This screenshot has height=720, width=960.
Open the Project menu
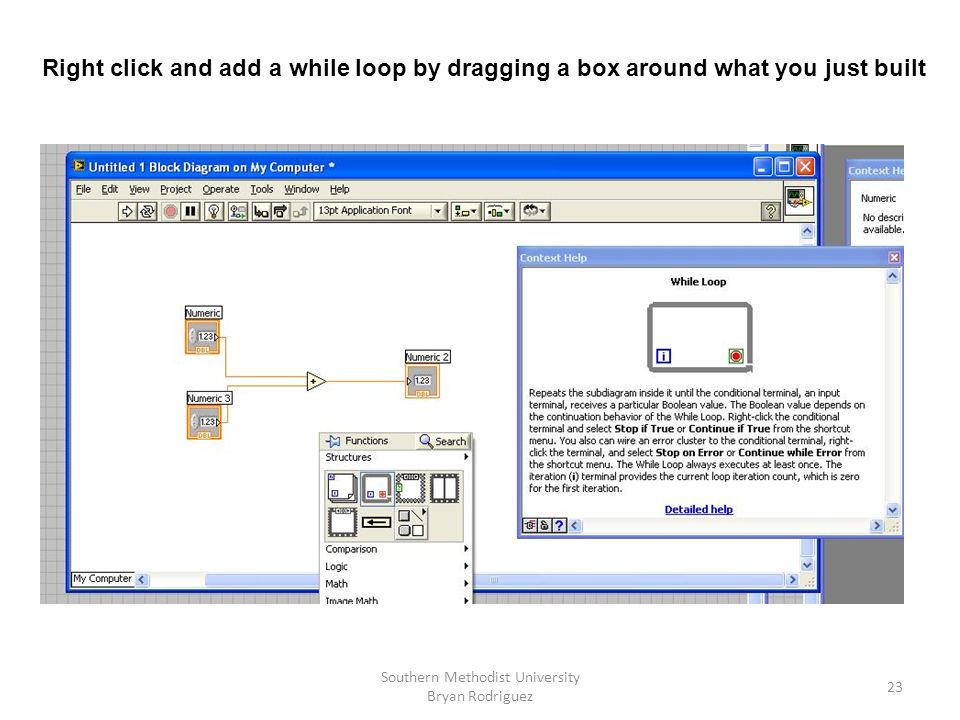click(x=176, y=189)
